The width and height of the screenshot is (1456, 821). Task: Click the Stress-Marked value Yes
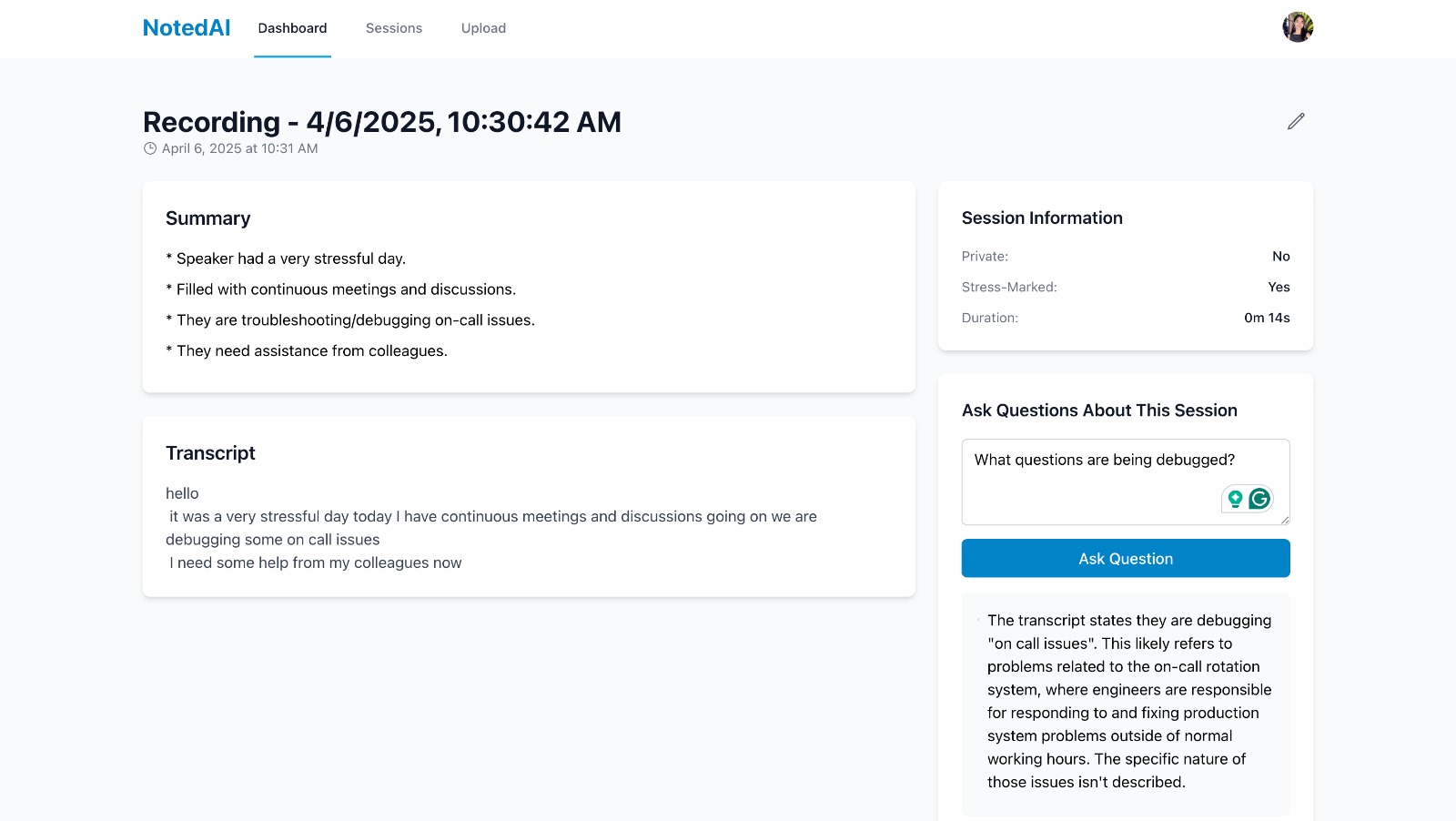point(1279,287)
